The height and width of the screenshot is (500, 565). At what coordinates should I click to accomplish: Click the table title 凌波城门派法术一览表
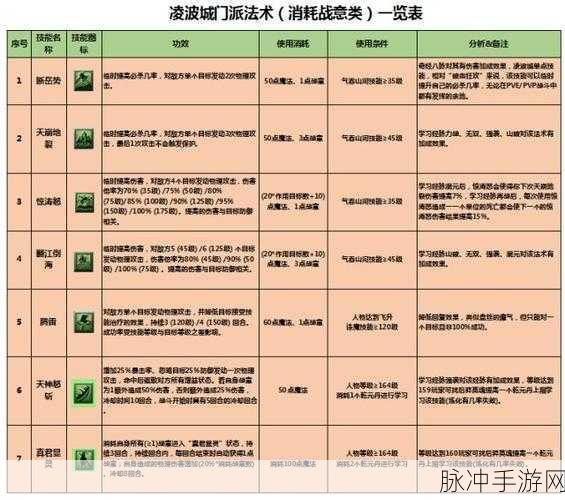(295, 14)
